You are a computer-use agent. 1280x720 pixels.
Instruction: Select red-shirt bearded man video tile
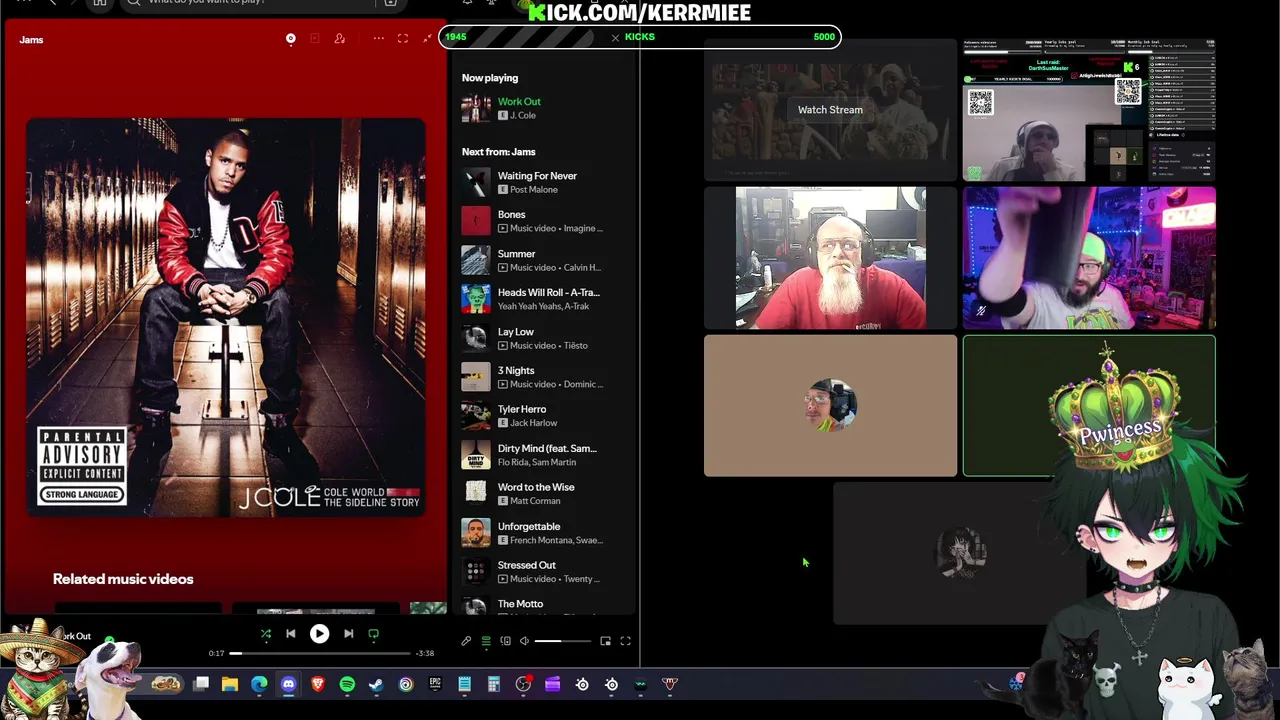click(x=830, y=258)
